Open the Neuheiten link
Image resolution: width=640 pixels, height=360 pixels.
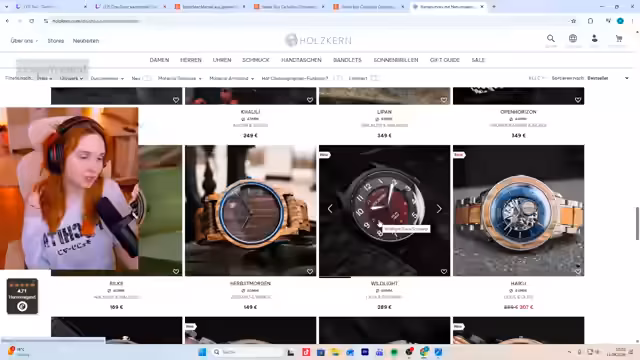[x=86, y=41]
